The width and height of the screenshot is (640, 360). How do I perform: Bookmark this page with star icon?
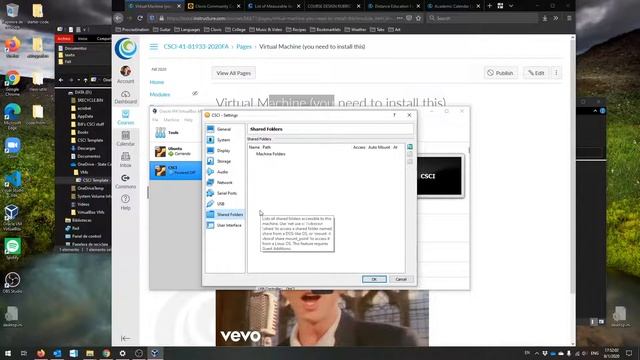418,18
